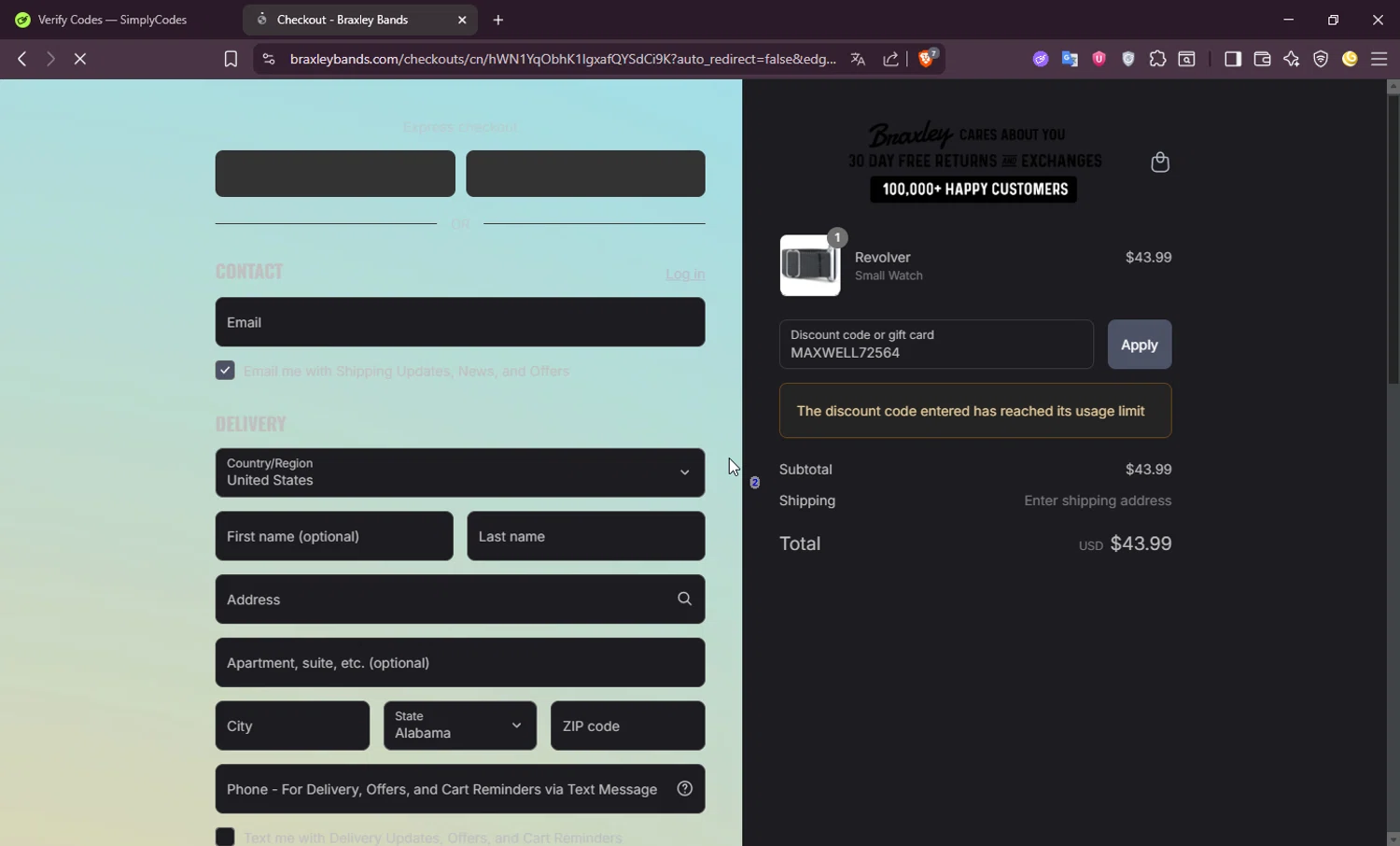Click the 100,000+ HAPPY CUSTOMERS banner
This screenshot has height=846, width=1400.
pyautogui.click(x=974, y=190)
